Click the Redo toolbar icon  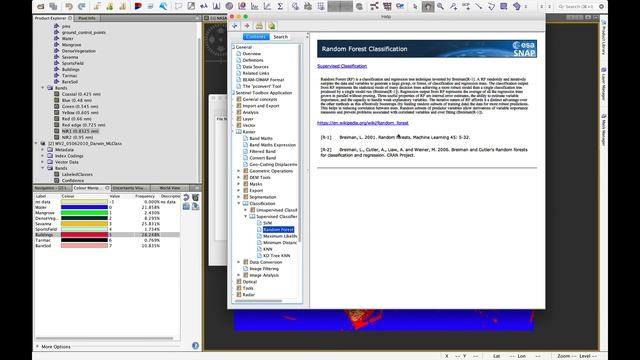click(82, 7)
